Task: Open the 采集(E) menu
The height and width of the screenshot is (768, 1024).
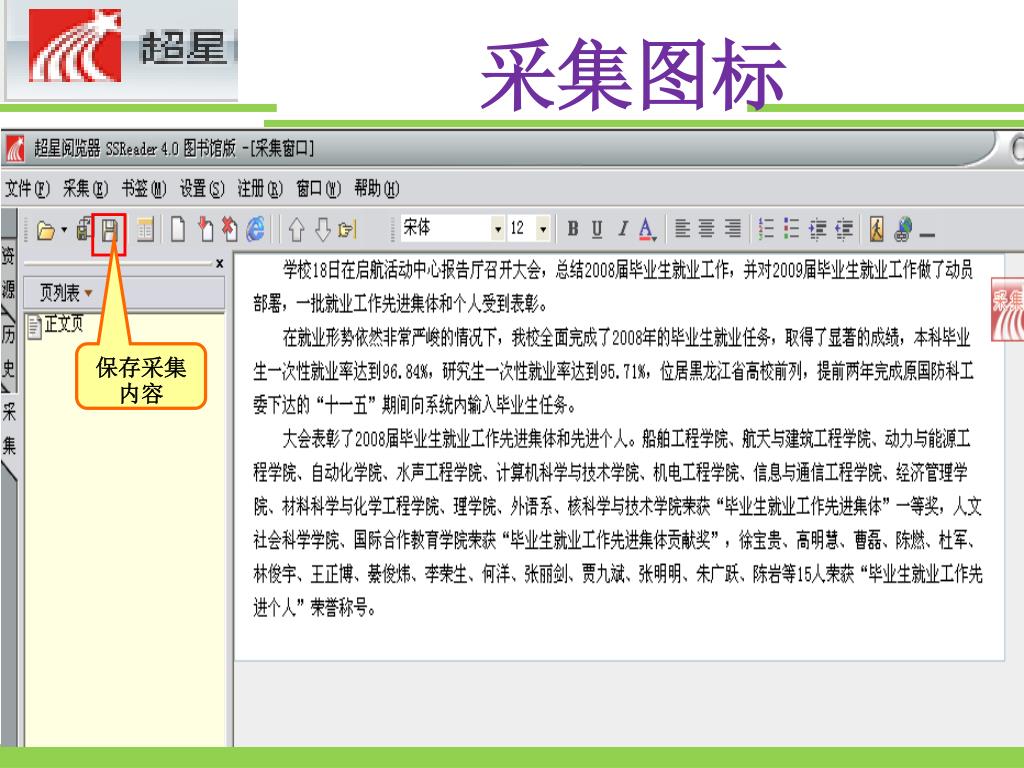Action: tap(85, 189)
